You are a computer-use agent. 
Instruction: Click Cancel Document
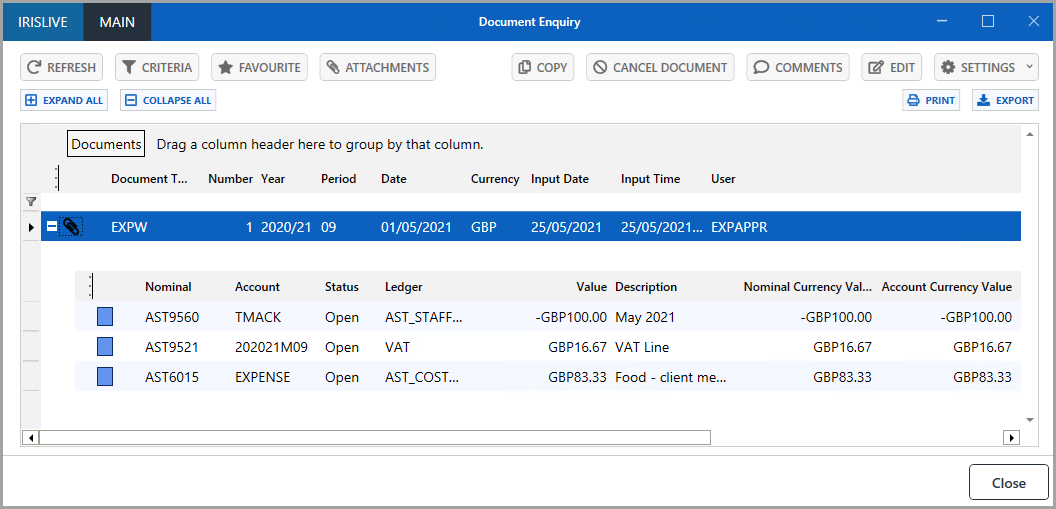click(x=660, y=67)
